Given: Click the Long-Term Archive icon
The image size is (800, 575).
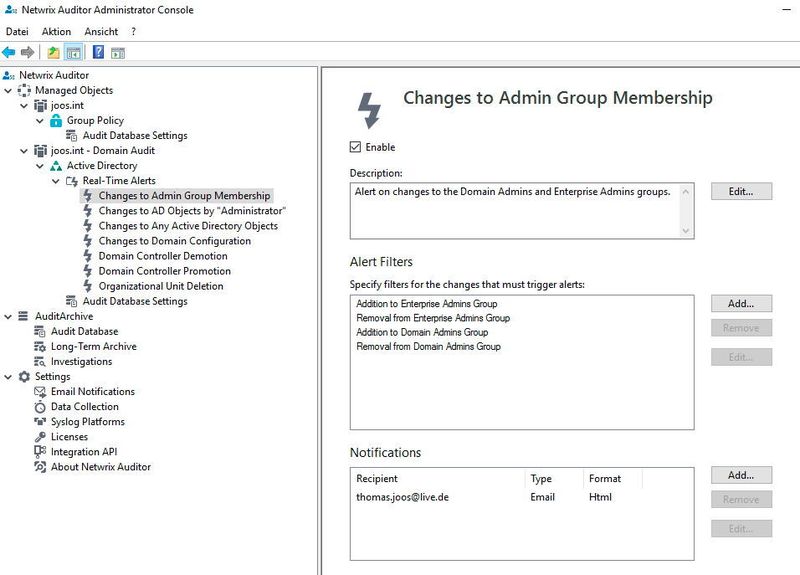Looking at the screenshot, I should click(x=40, y=346).
